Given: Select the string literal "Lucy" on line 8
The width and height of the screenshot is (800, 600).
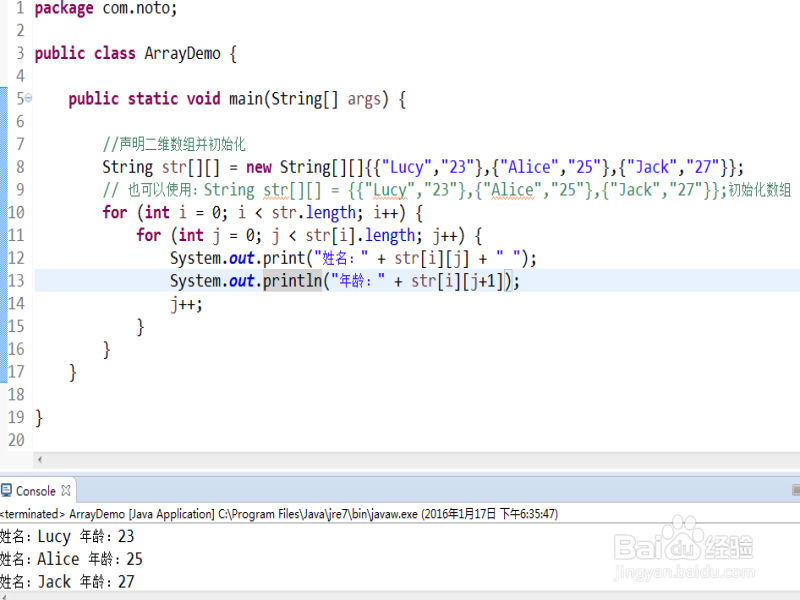Looking at the screenshot, I should pyautogui.click(x=406, y=166).
